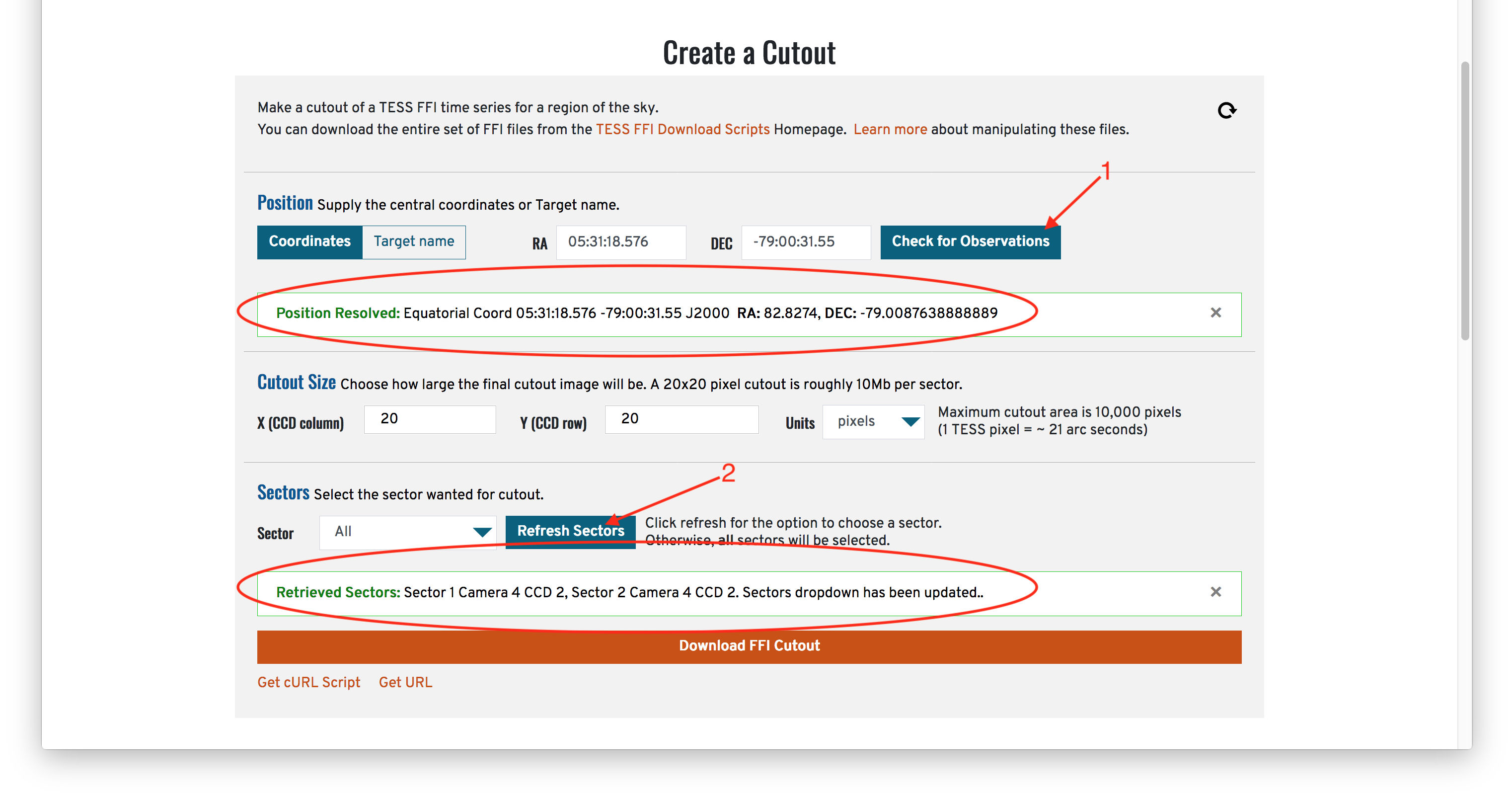Click the Cutout Size heading
Image resolution: width=1512 pixels, height=799 pixels.
click(x=297, y=382)
